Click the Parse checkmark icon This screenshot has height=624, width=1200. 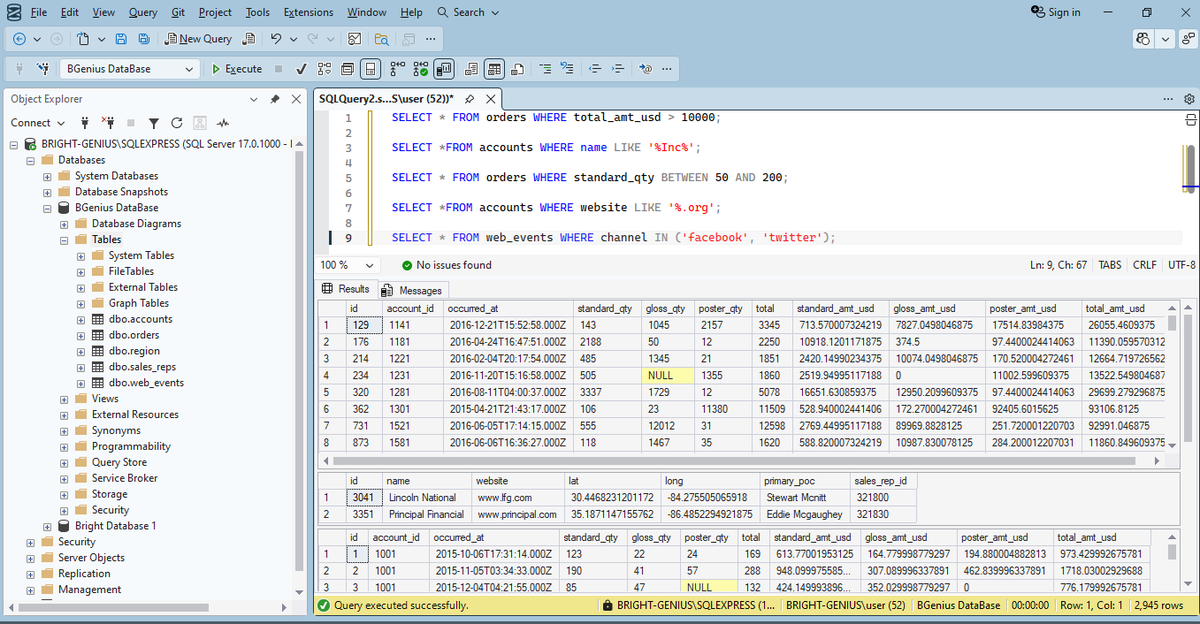pyautogui.click(x=301, y=69)
